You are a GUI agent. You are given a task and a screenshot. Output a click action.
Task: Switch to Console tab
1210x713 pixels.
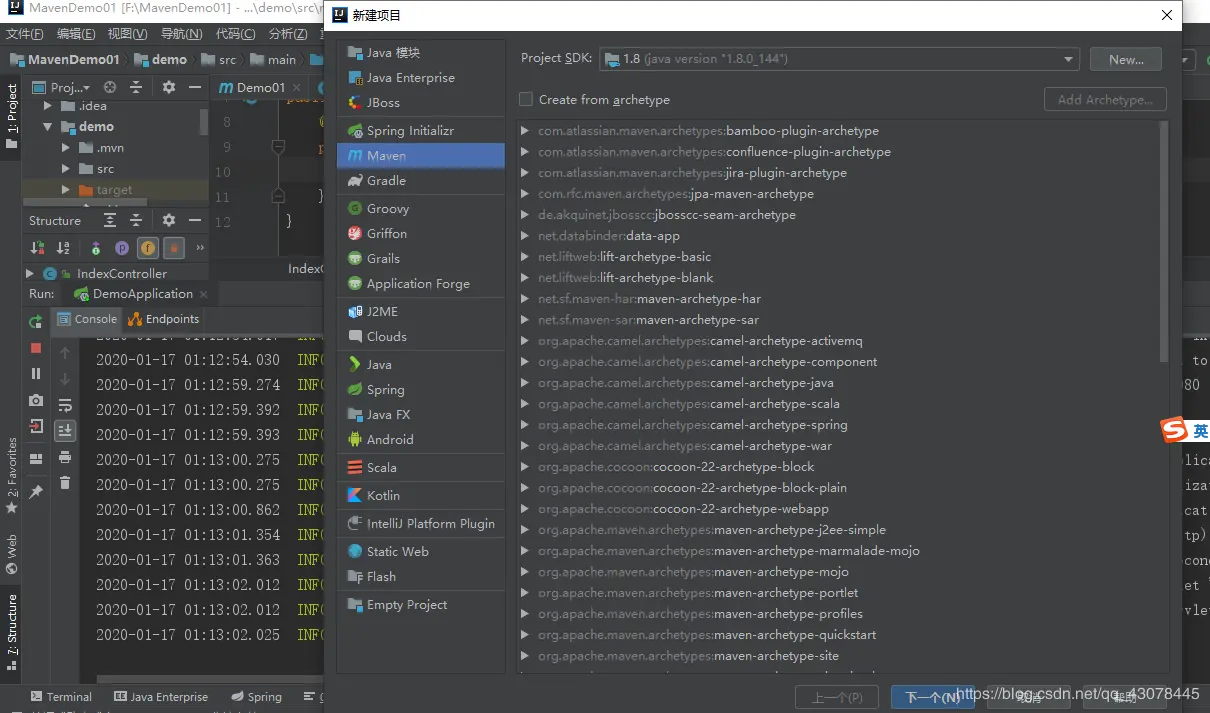(87, 319)
